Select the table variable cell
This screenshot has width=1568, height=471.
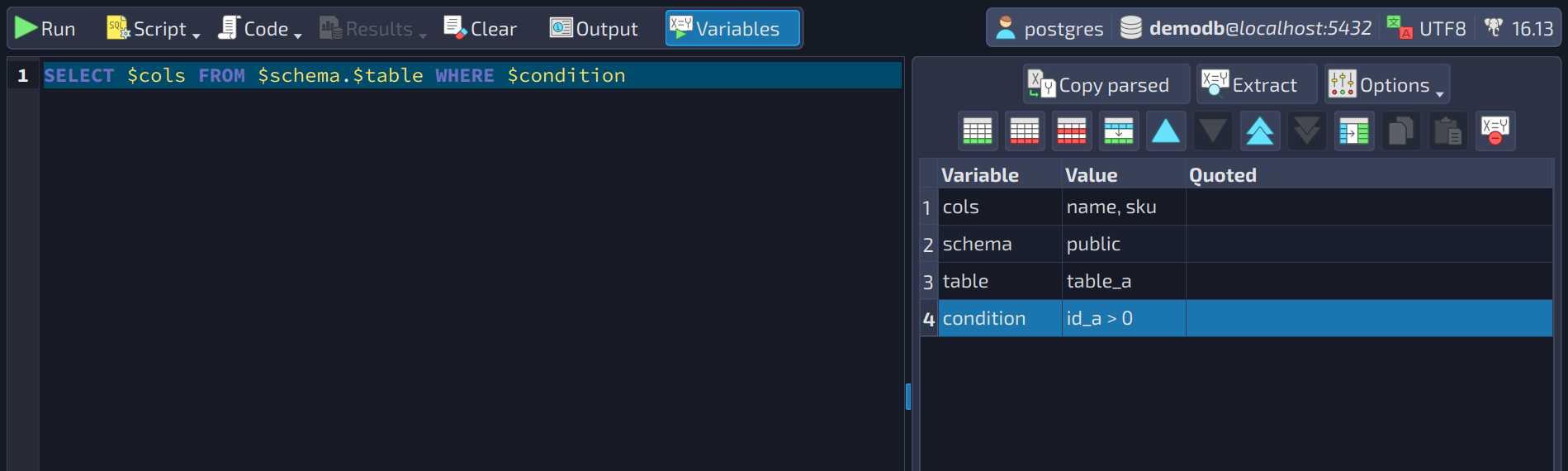(1000, 281)
